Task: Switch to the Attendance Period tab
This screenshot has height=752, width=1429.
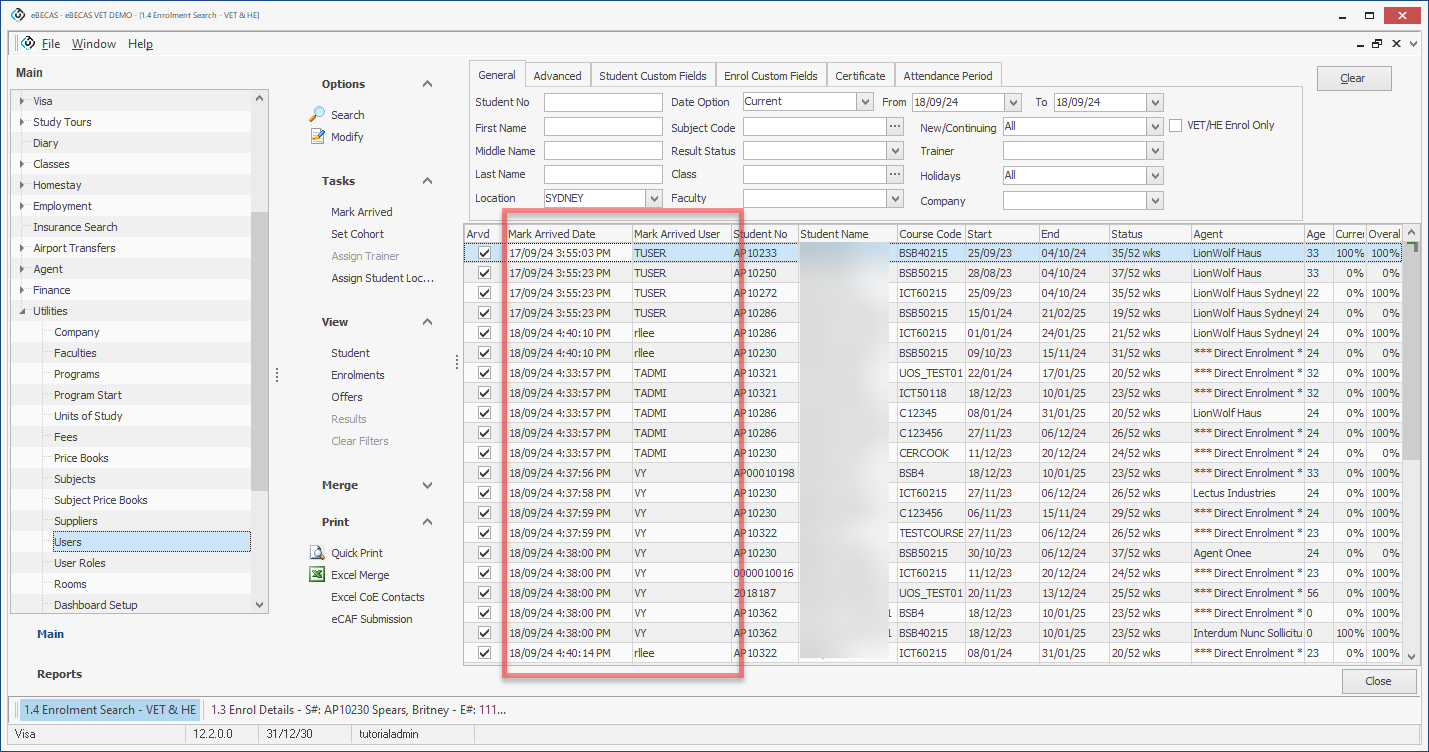Action: (x=947, y=76)
